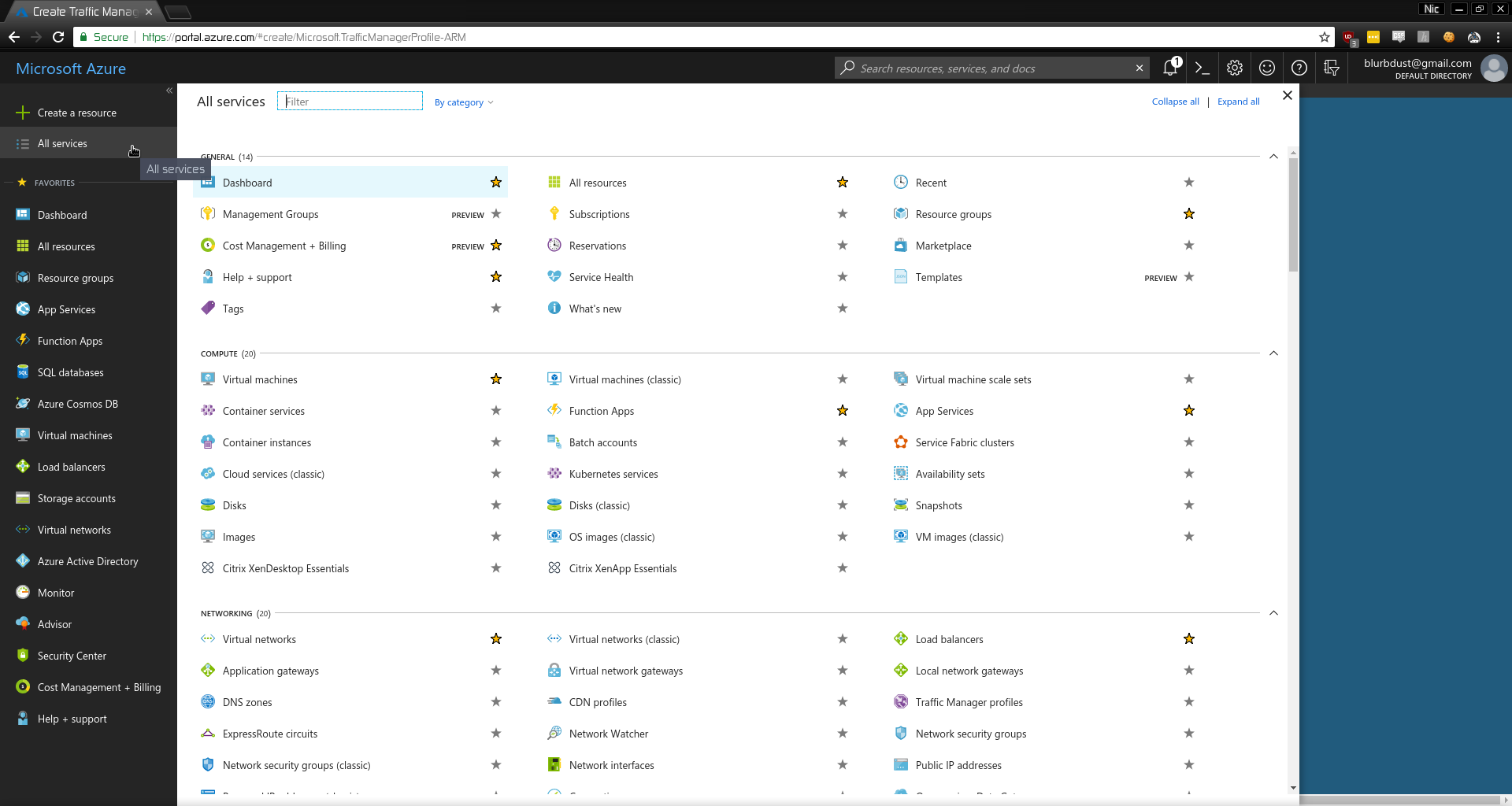Launch Cloud Shell from the top bar
This screenshot has height=806, width=1512.
[1203, 68]
